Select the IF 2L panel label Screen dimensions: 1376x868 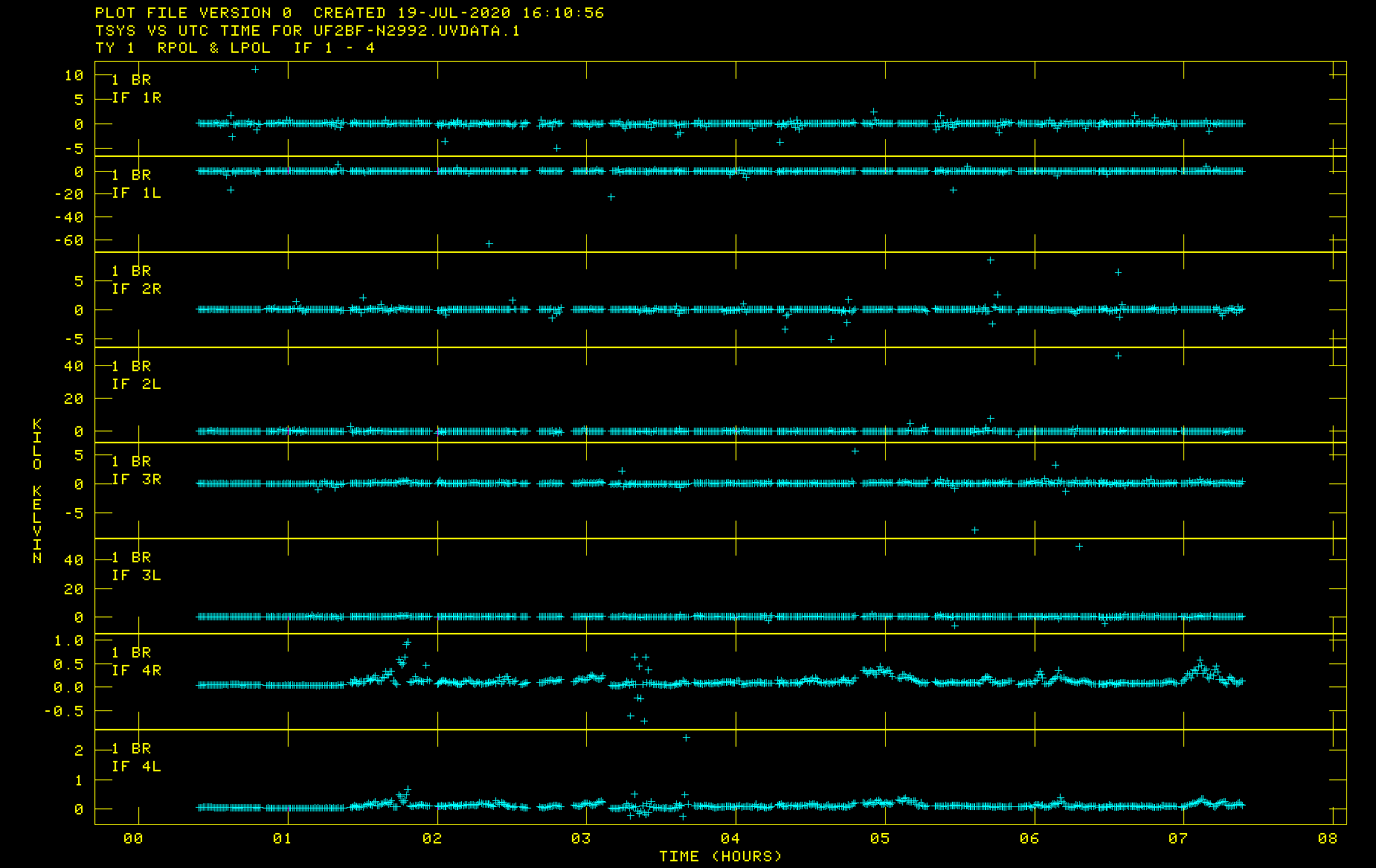[136, 385]
